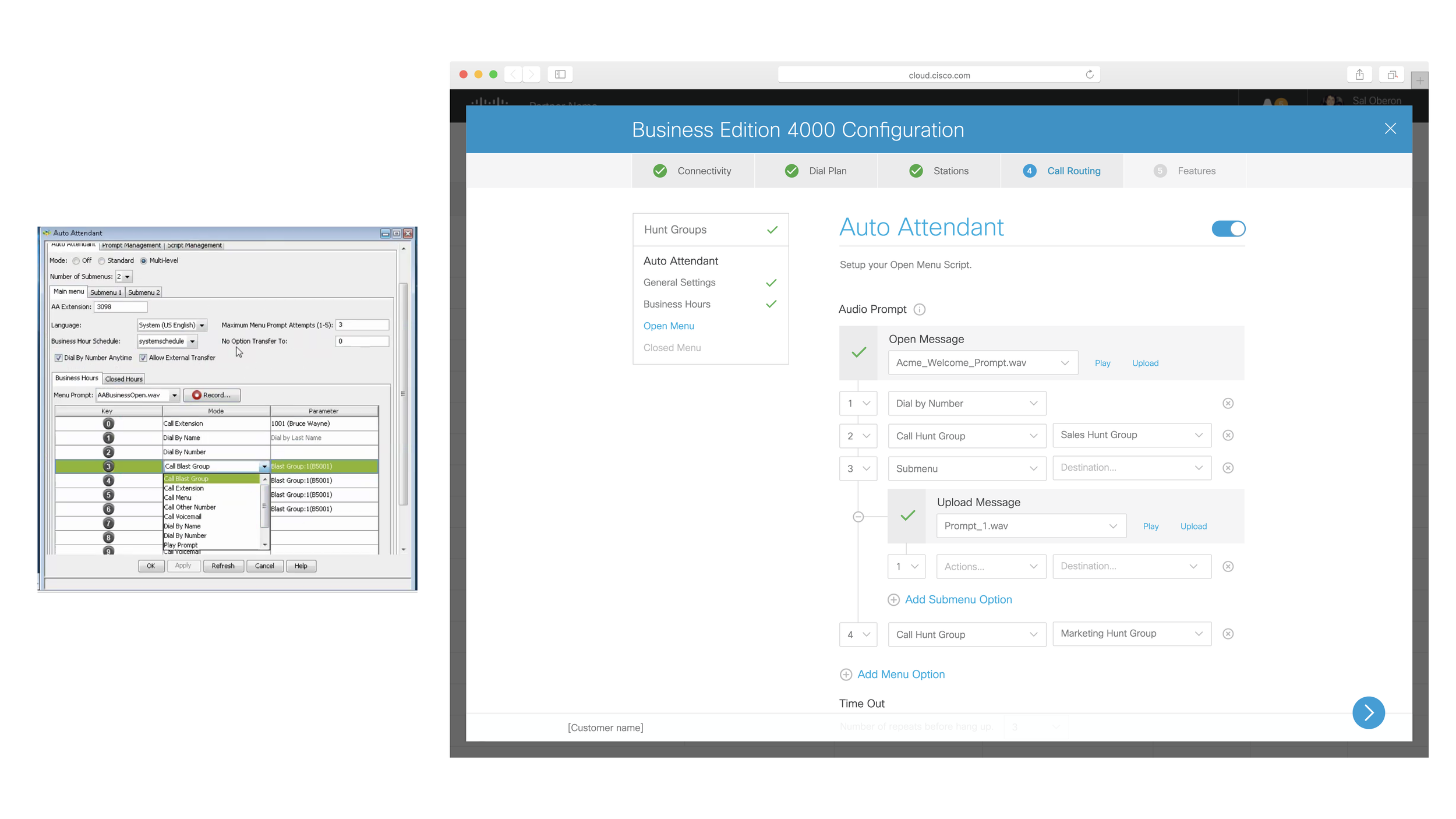Screen dimensions: 1456x819
Task: Click the AA Extension input field
Action: click(x=121, y=307)
